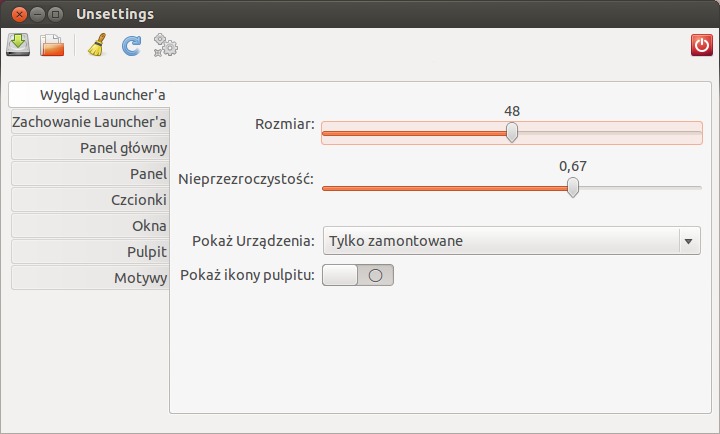Click the save settings (download arrow) toolbar icon

click(x=18, y=45)
